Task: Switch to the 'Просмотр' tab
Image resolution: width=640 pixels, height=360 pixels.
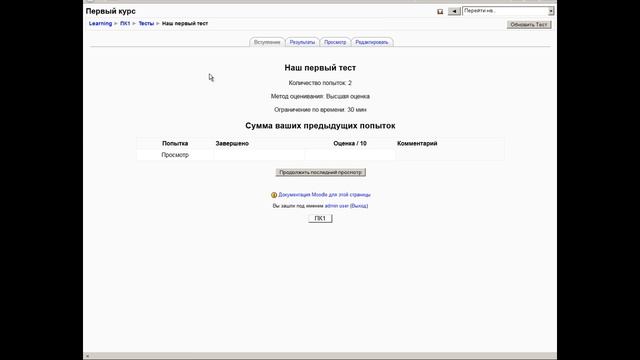Action: point(335,42)
